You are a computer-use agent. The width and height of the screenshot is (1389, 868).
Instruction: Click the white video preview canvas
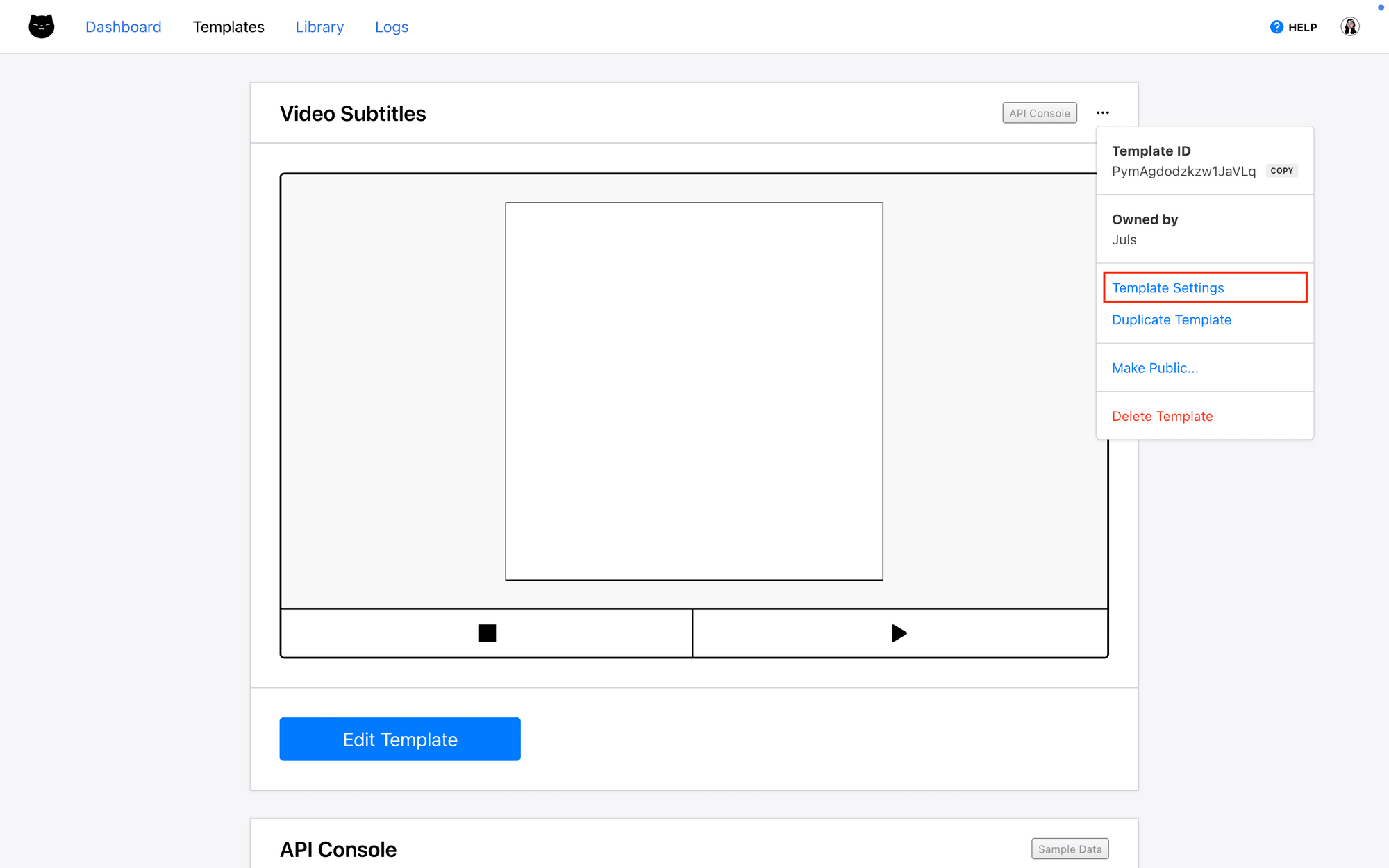[694, 390]
